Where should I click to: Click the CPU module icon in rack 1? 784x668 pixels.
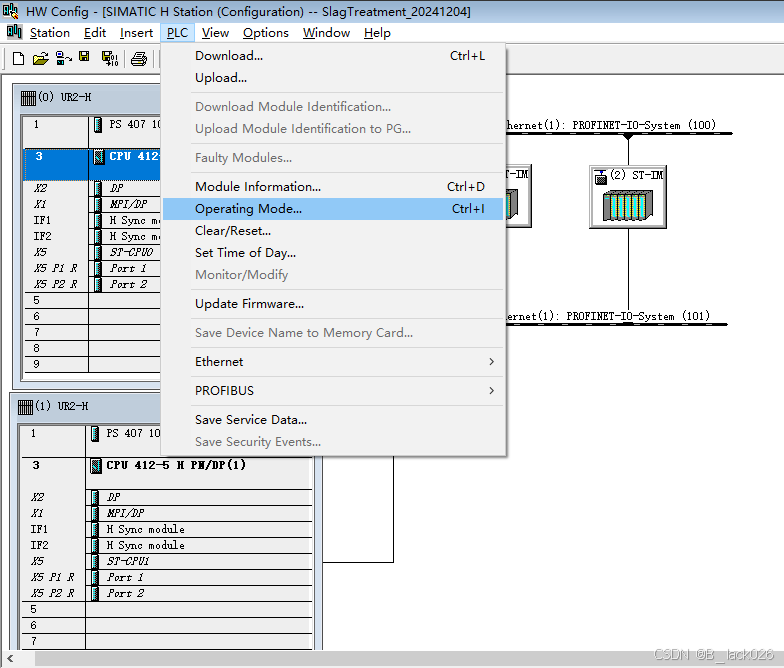96,466
